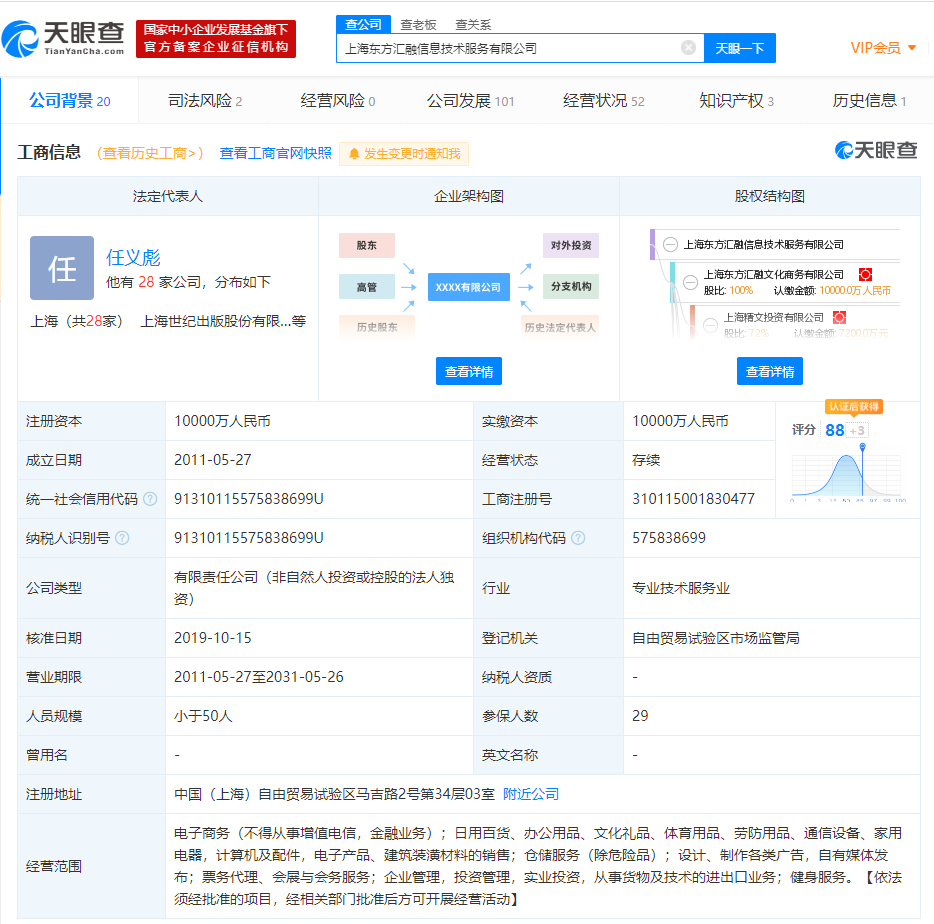Open the 知识产权 tab
This screenshot has width=934, height=924.
pyautogui.click(x=736, y=101)
